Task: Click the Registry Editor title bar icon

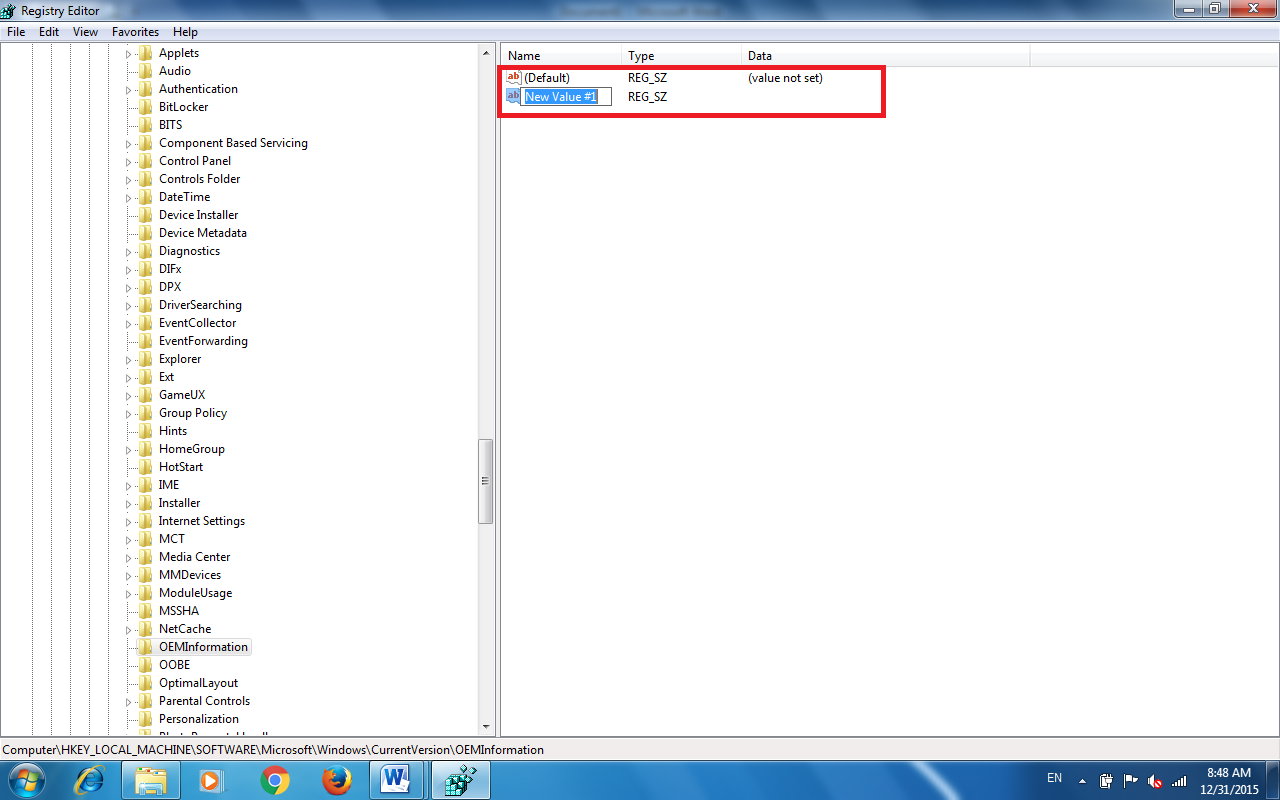Action: pyautogui.click(x=9, y=10)
